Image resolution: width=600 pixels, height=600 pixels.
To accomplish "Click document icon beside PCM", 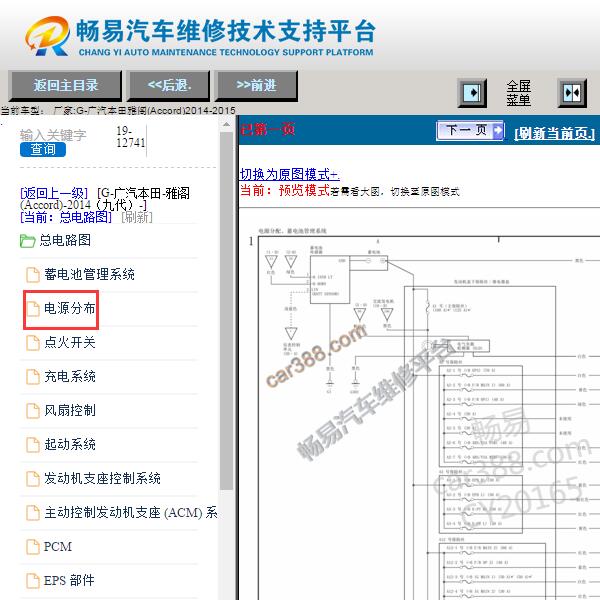I will 33,547.
